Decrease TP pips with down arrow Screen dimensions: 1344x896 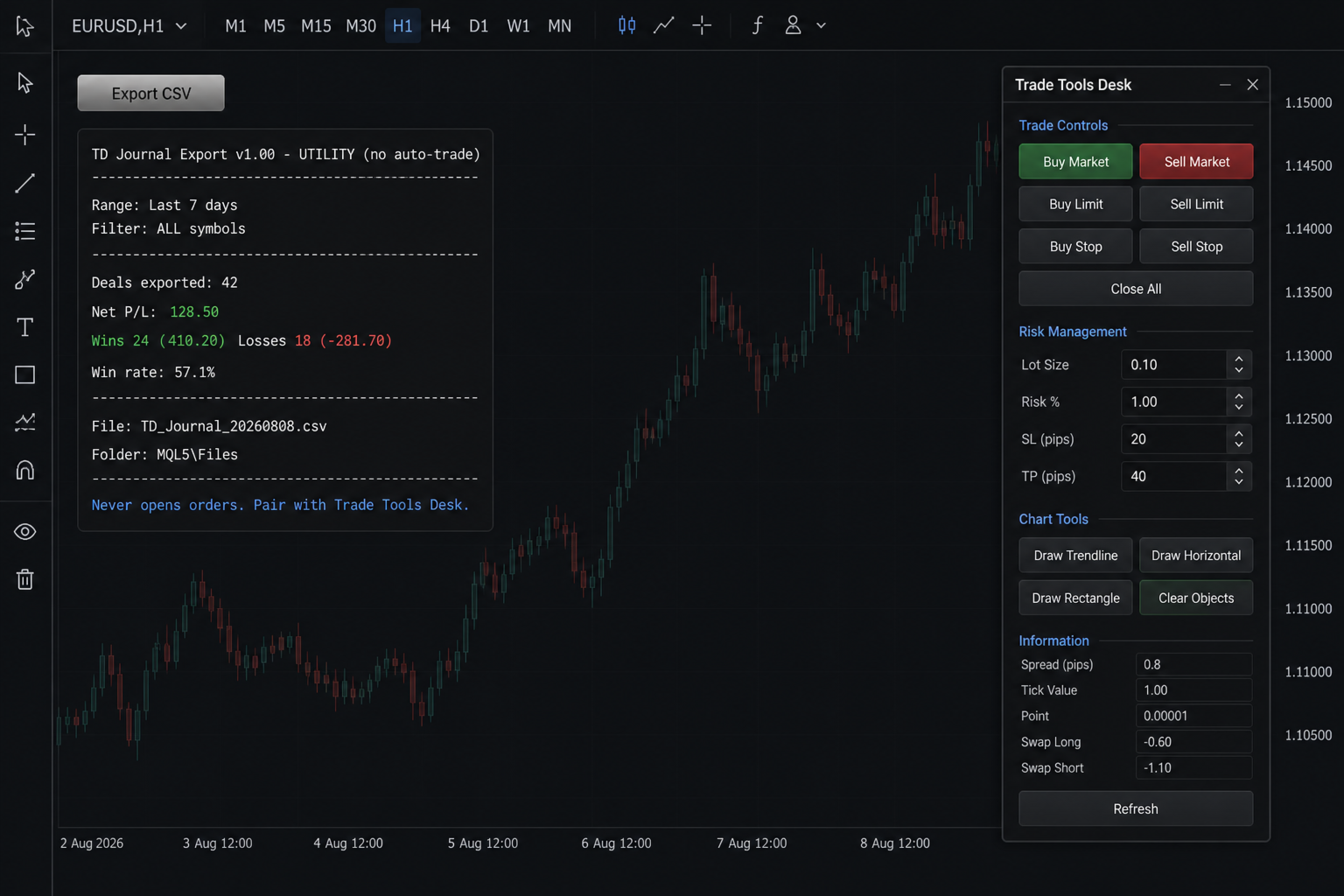pyautogui.click(x=1239, y=483)
